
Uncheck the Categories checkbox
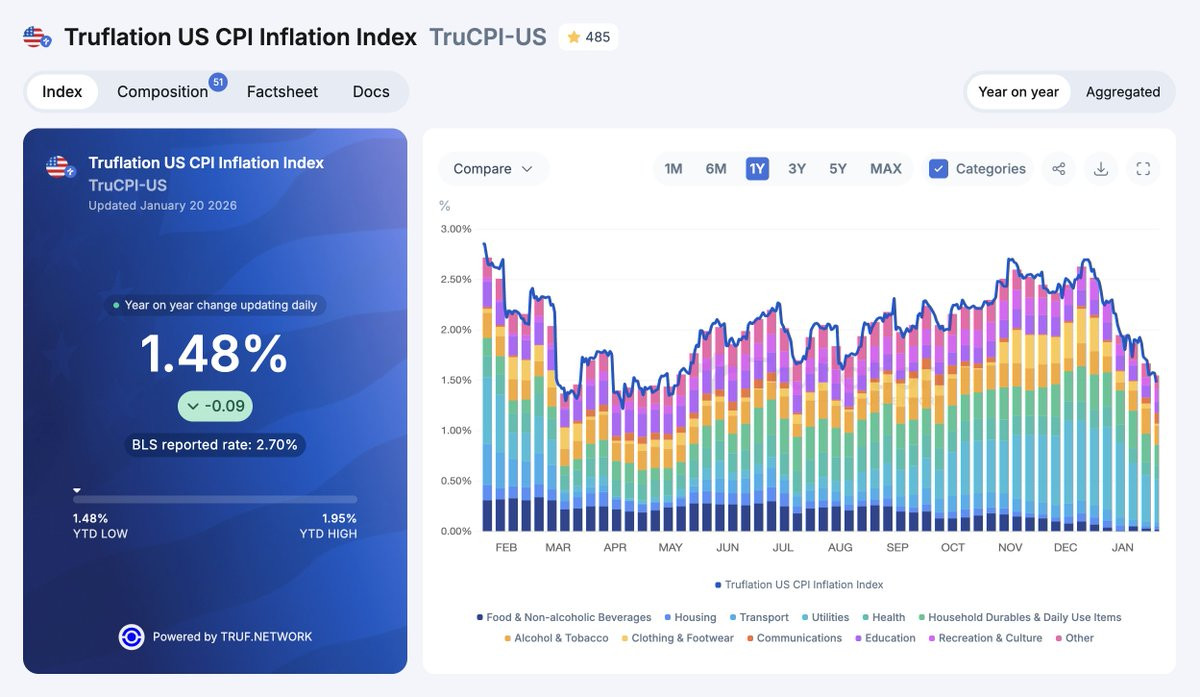coord(938,169)
